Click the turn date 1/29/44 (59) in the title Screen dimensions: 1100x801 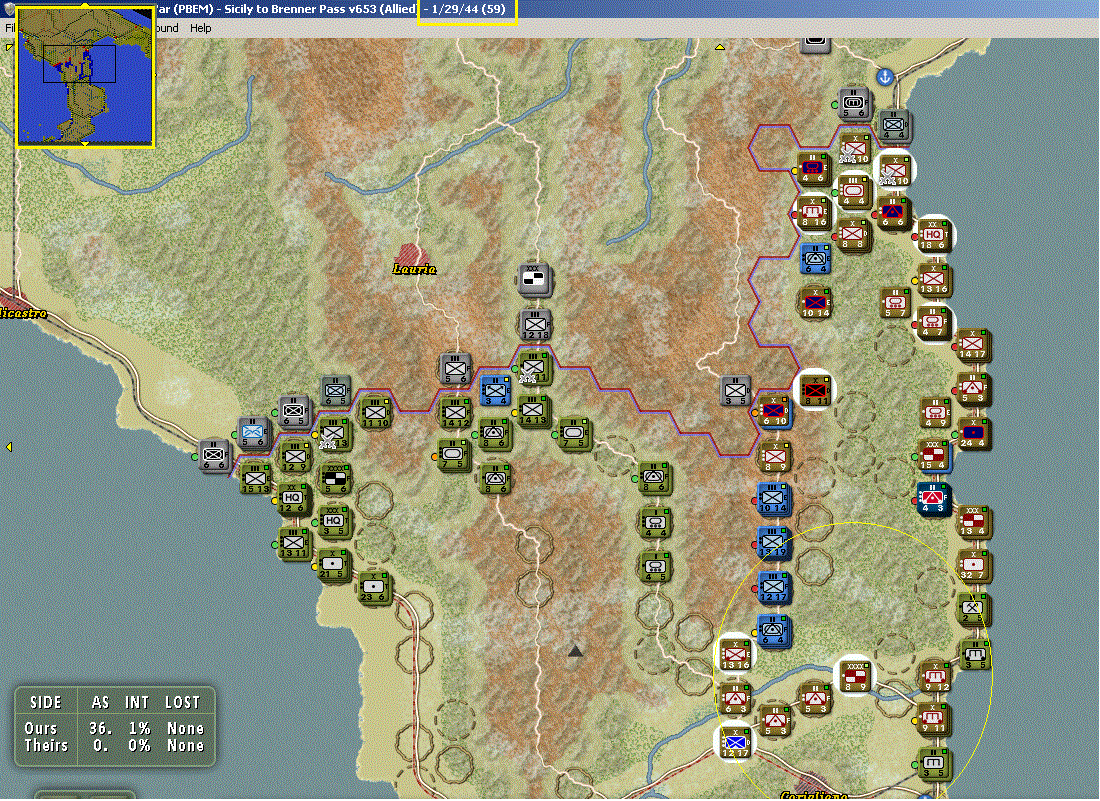coord(469,10)
